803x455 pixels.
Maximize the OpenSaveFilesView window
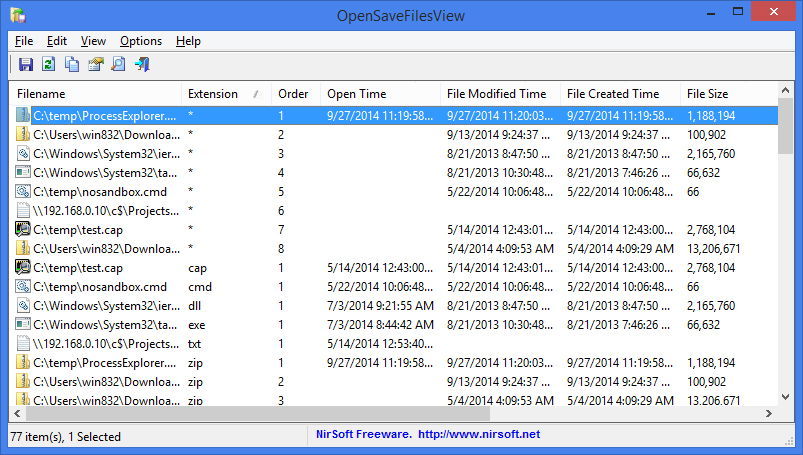[x=737, y=12]
